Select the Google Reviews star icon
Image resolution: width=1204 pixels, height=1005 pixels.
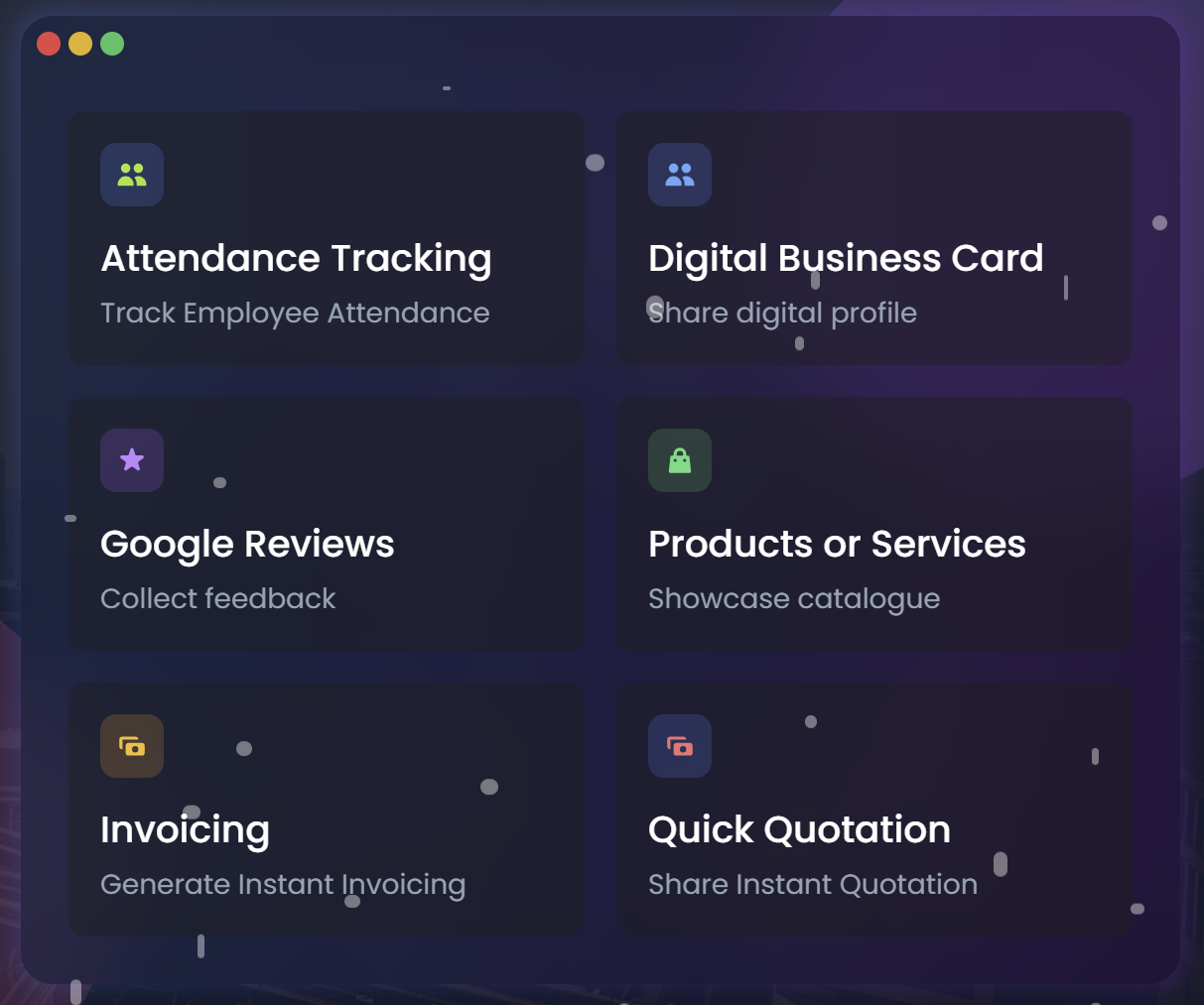[132, 459]
